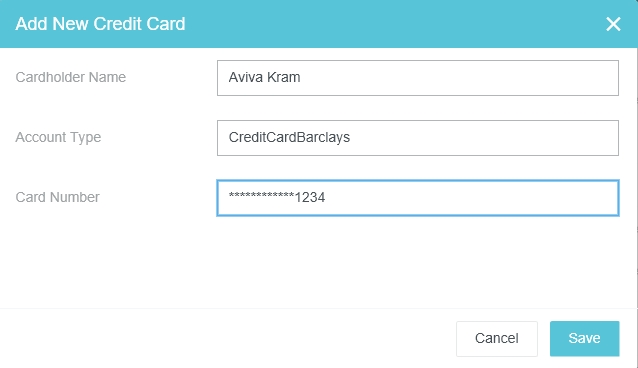This screenshot has height=368, width=638.
Task: Focus the Cardholder Name input field
Action: (418, 78)
